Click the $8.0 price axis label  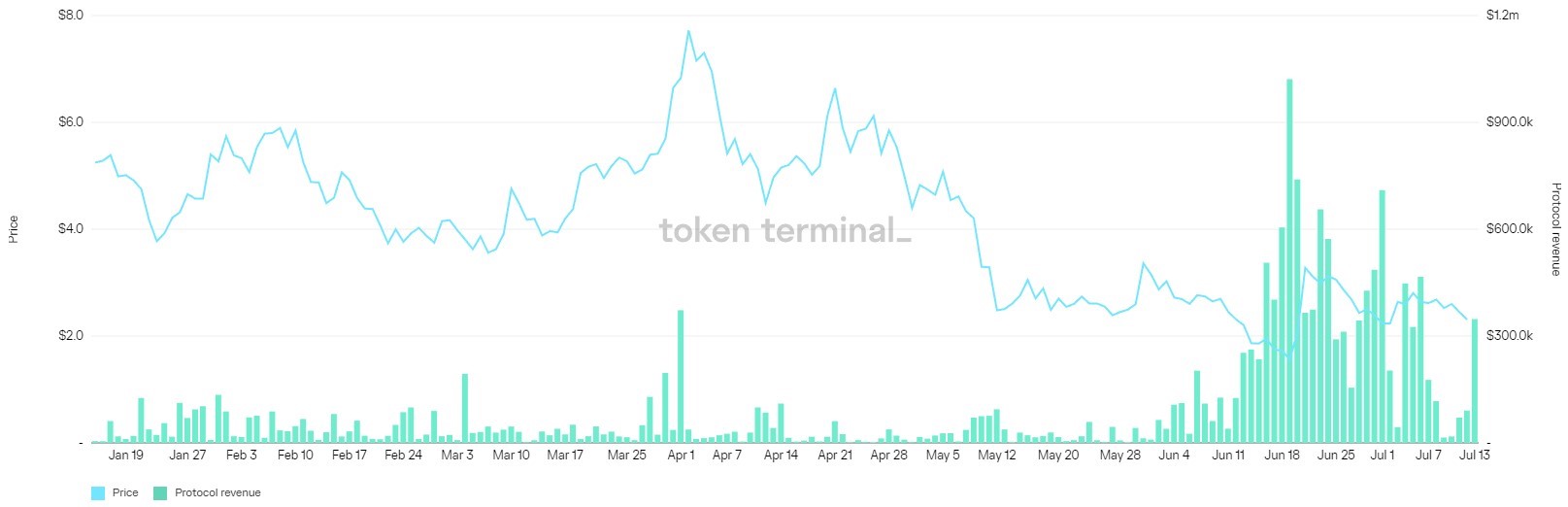(71, 15)
